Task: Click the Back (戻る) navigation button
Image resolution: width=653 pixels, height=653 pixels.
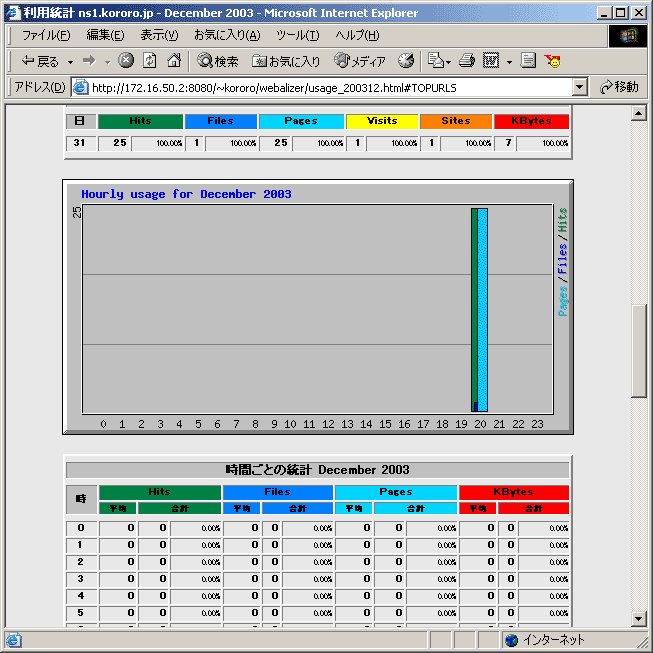Action: point(40,61)
